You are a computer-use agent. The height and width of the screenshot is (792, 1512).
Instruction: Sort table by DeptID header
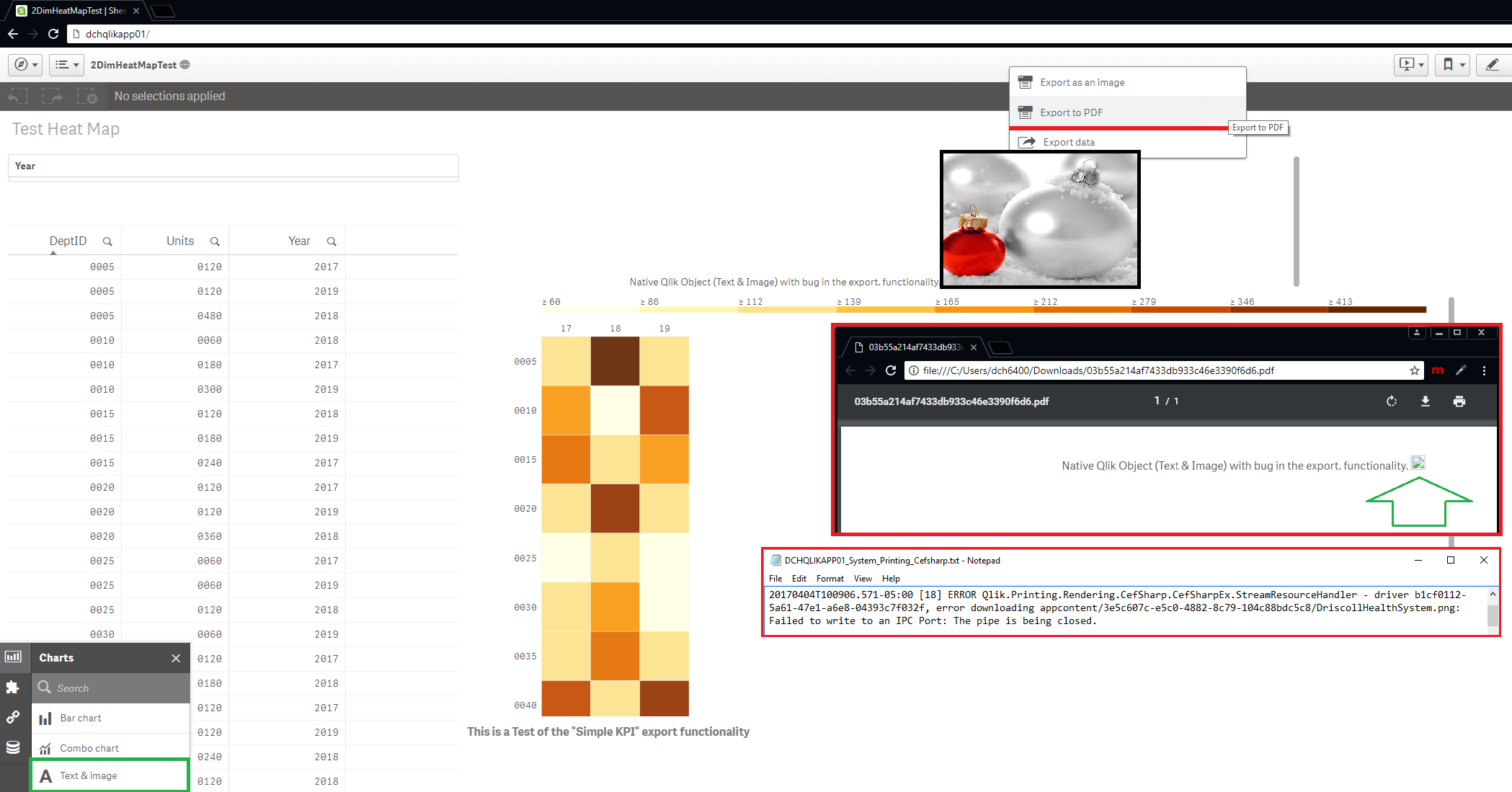tap(68, 241)
